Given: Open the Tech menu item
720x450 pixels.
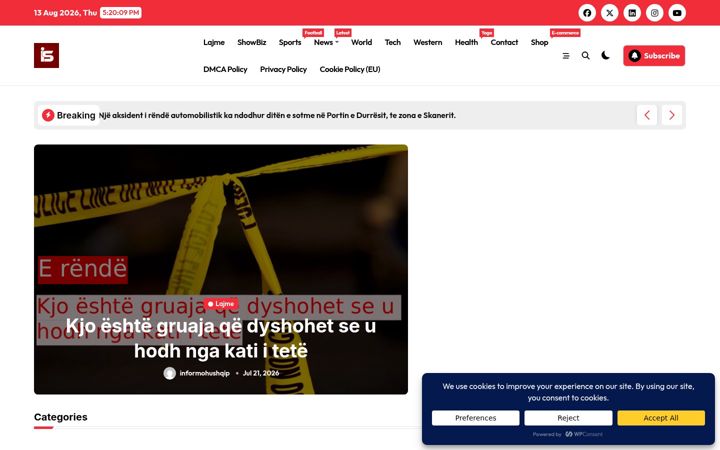Looking at the screenshot, I should pos(393,42).
